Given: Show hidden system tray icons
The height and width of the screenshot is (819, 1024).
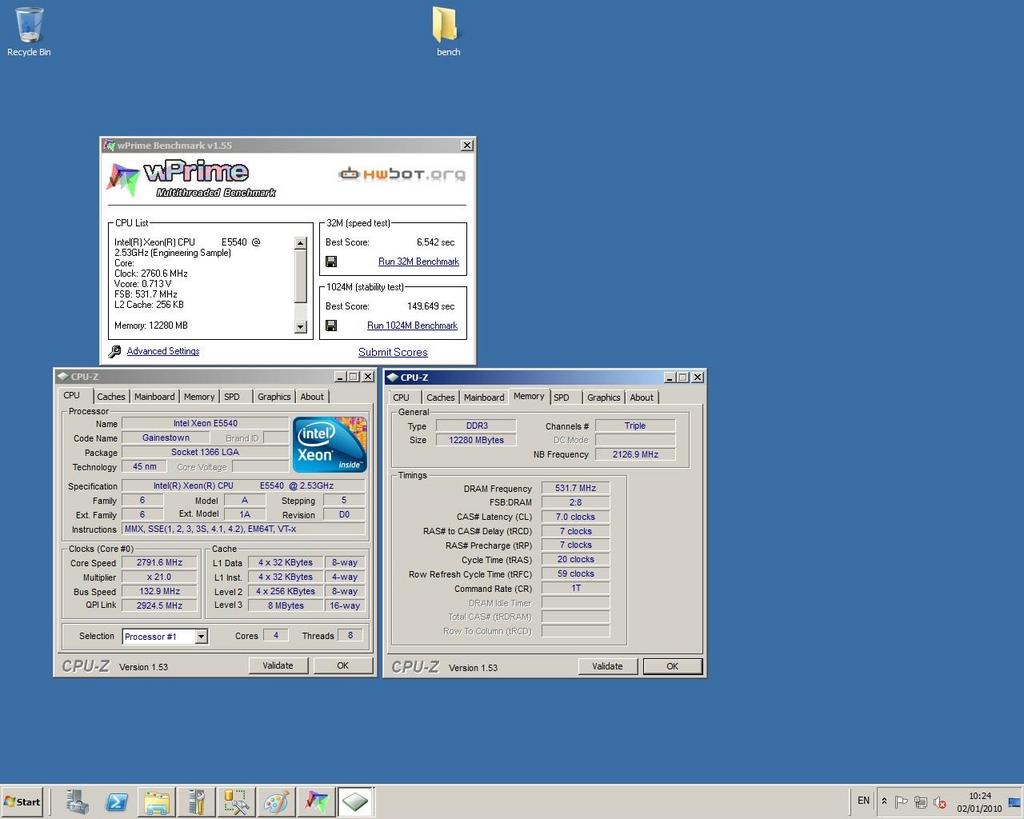Looking at the screenshot, I should (x=884, y=801).
